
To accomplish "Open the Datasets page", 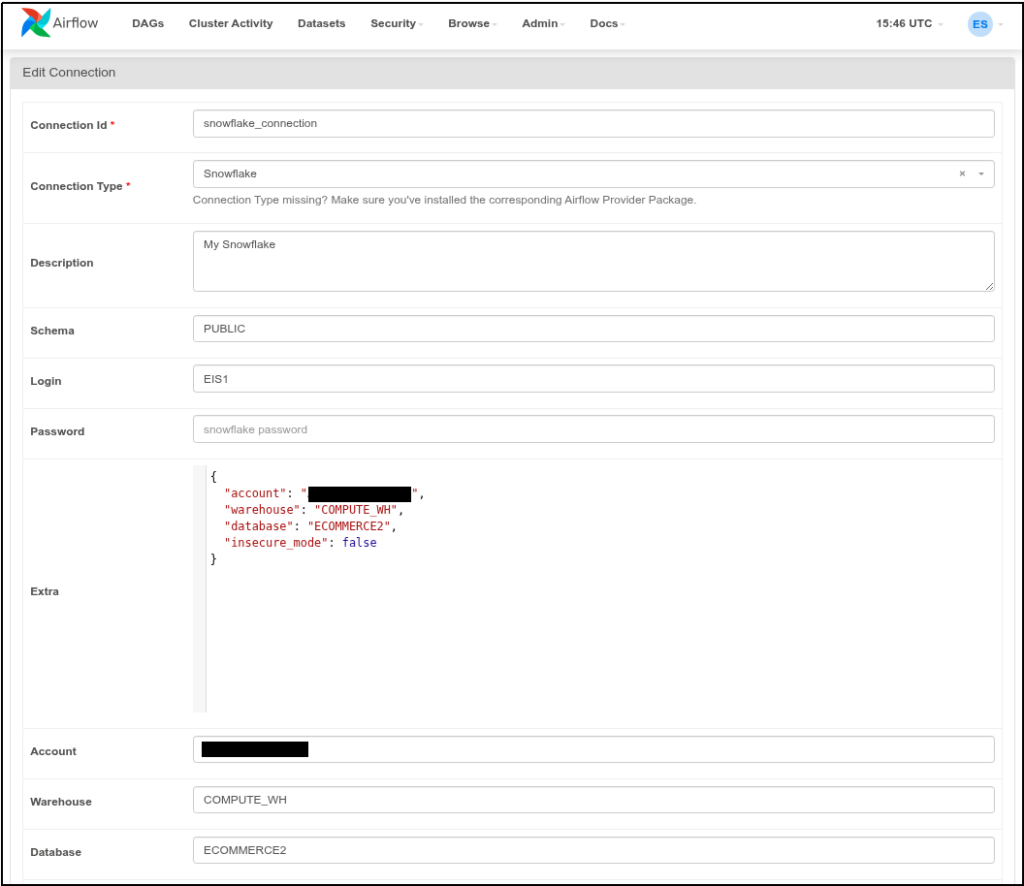I will (x=321, y=24).
